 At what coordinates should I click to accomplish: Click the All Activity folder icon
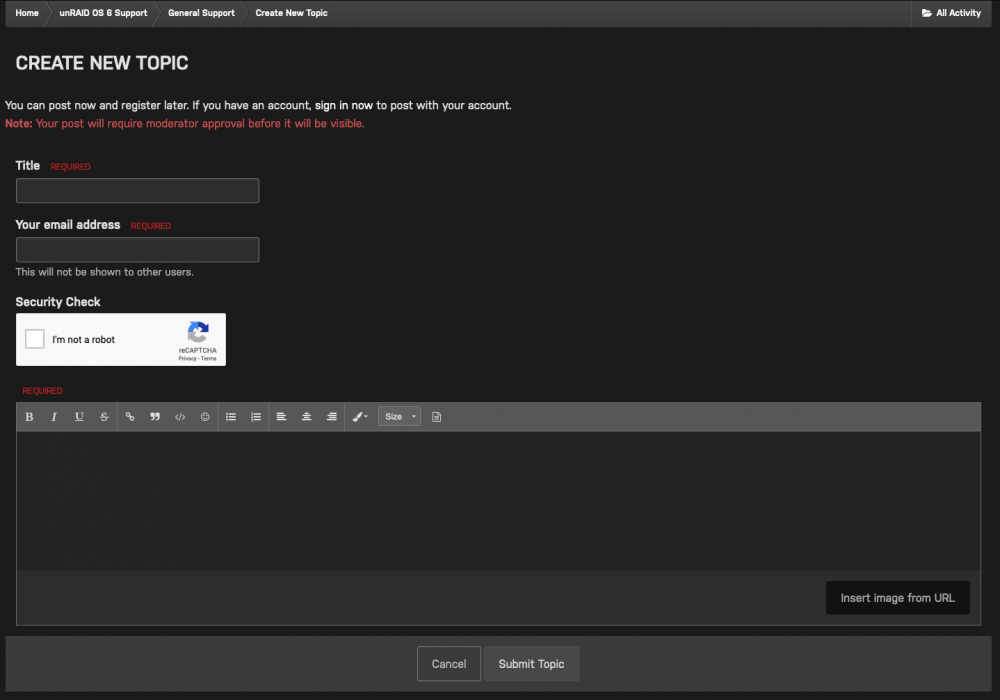pyautogui.click(x=927, y=13)
